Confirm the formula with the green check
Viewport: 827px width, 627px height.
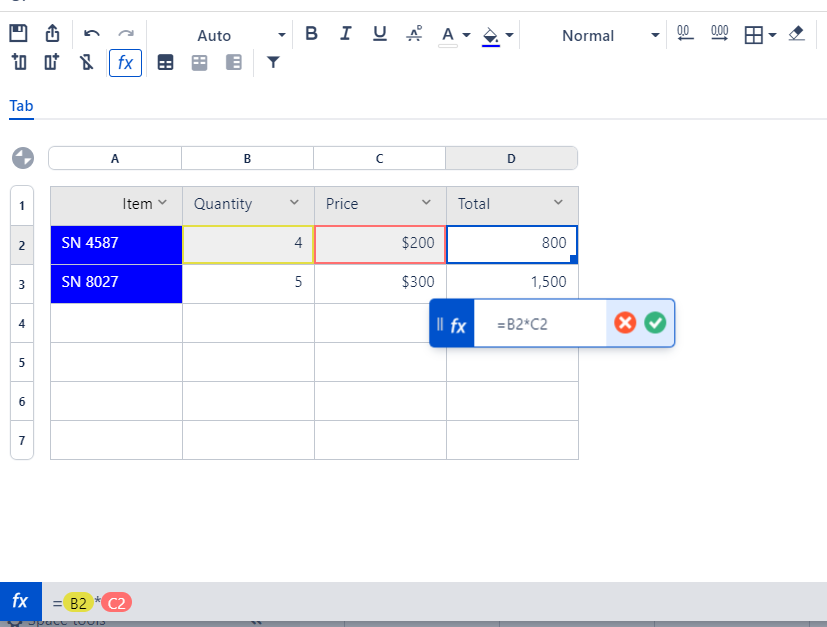coord(656,322)
